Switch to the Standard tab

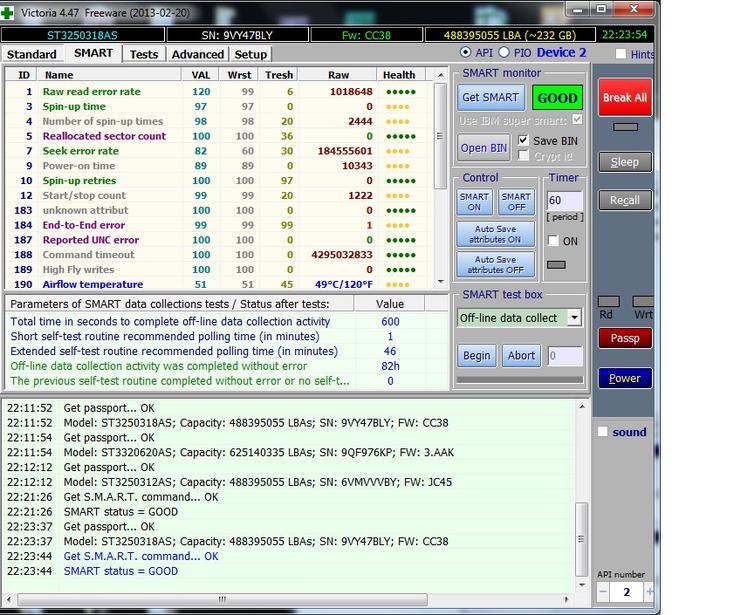click(32, 54)
